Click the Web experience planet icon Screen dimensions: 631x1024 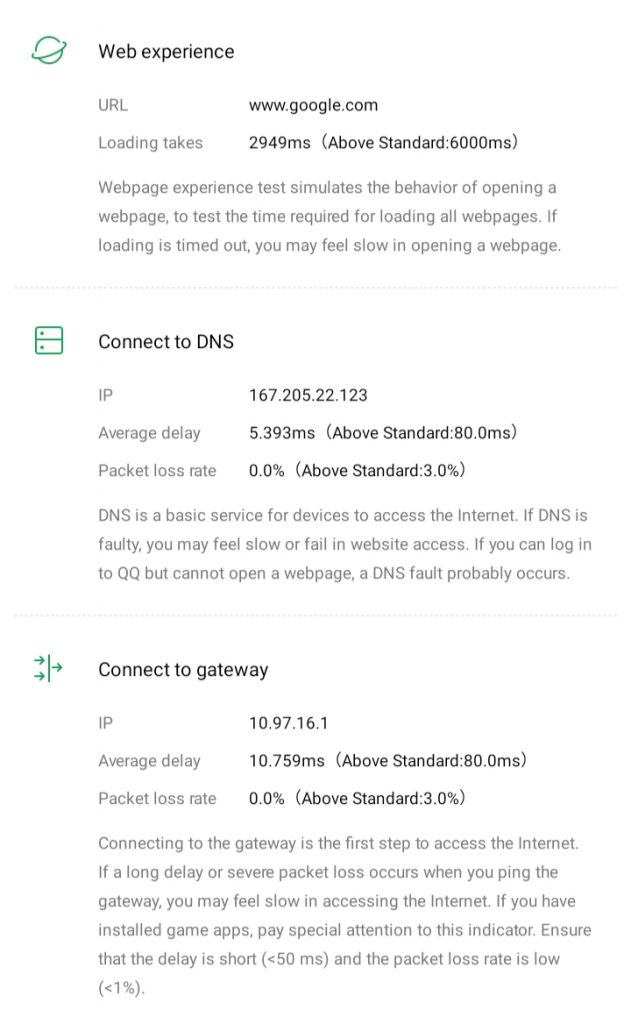click(x=48, y=51)
